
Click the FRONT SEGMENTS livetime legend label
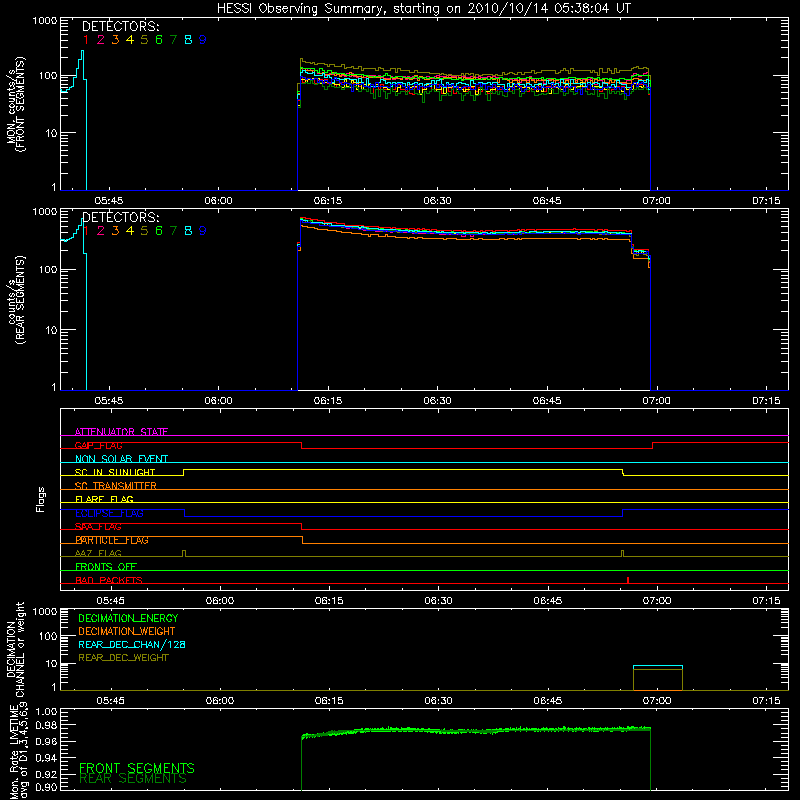tap(137, 768)
